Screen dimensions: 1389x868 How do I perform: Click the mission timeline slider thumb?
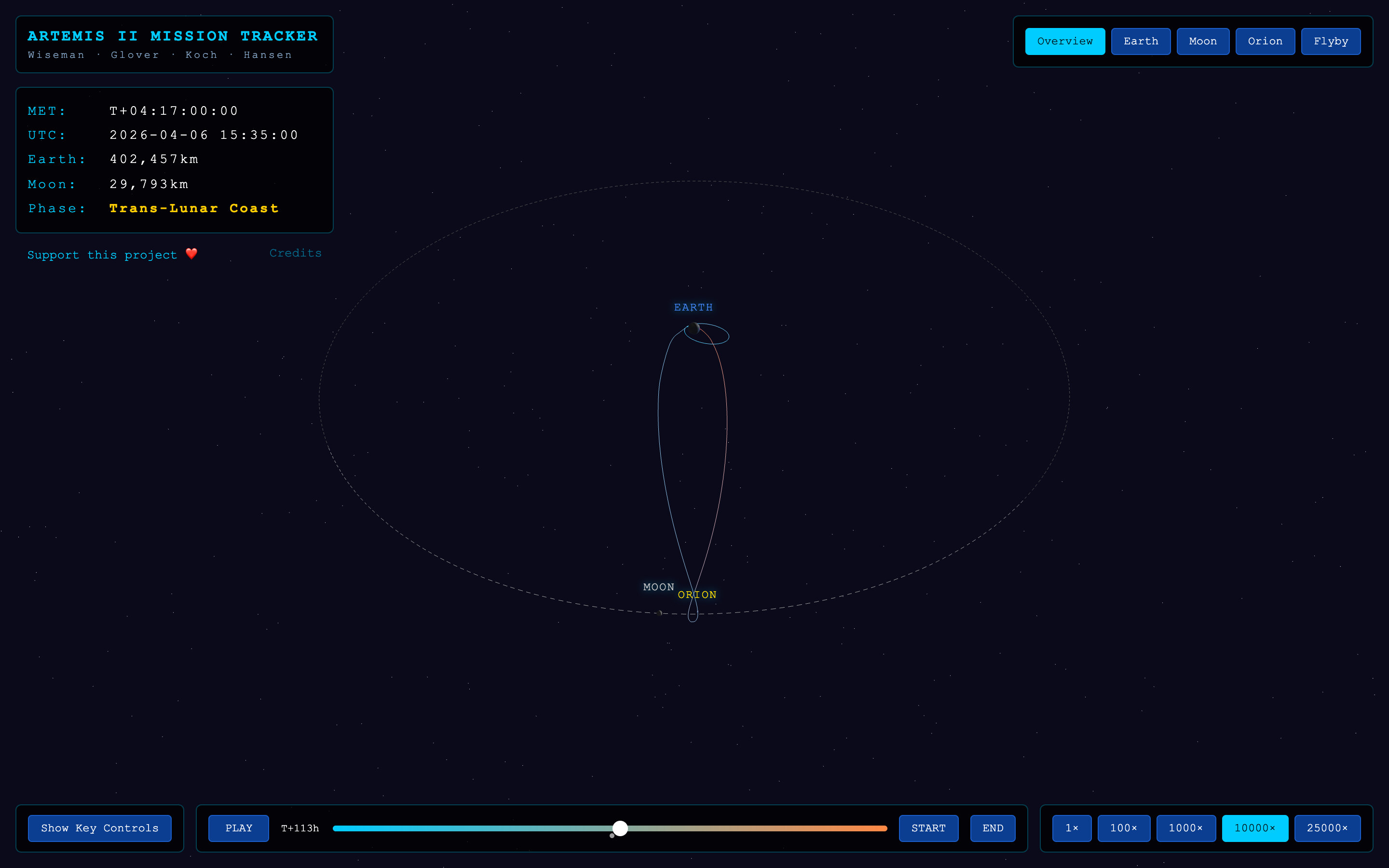(620, 828)
